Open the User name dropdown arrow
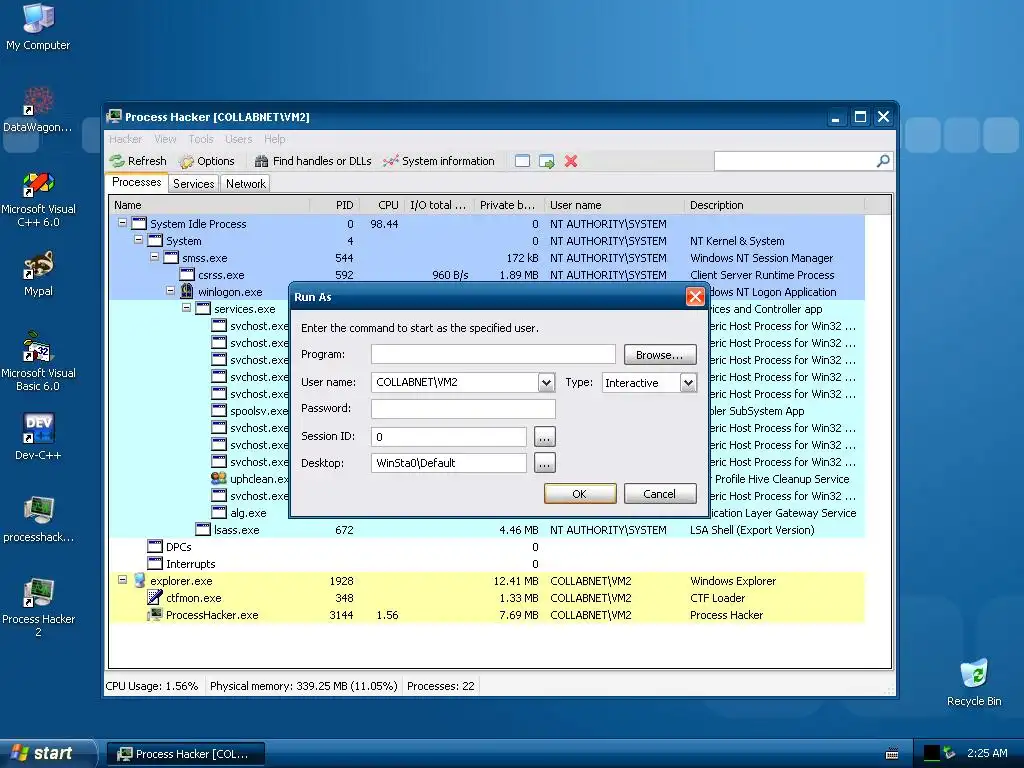This screenshot has width=1024, height=768. [x=547, y=383]
